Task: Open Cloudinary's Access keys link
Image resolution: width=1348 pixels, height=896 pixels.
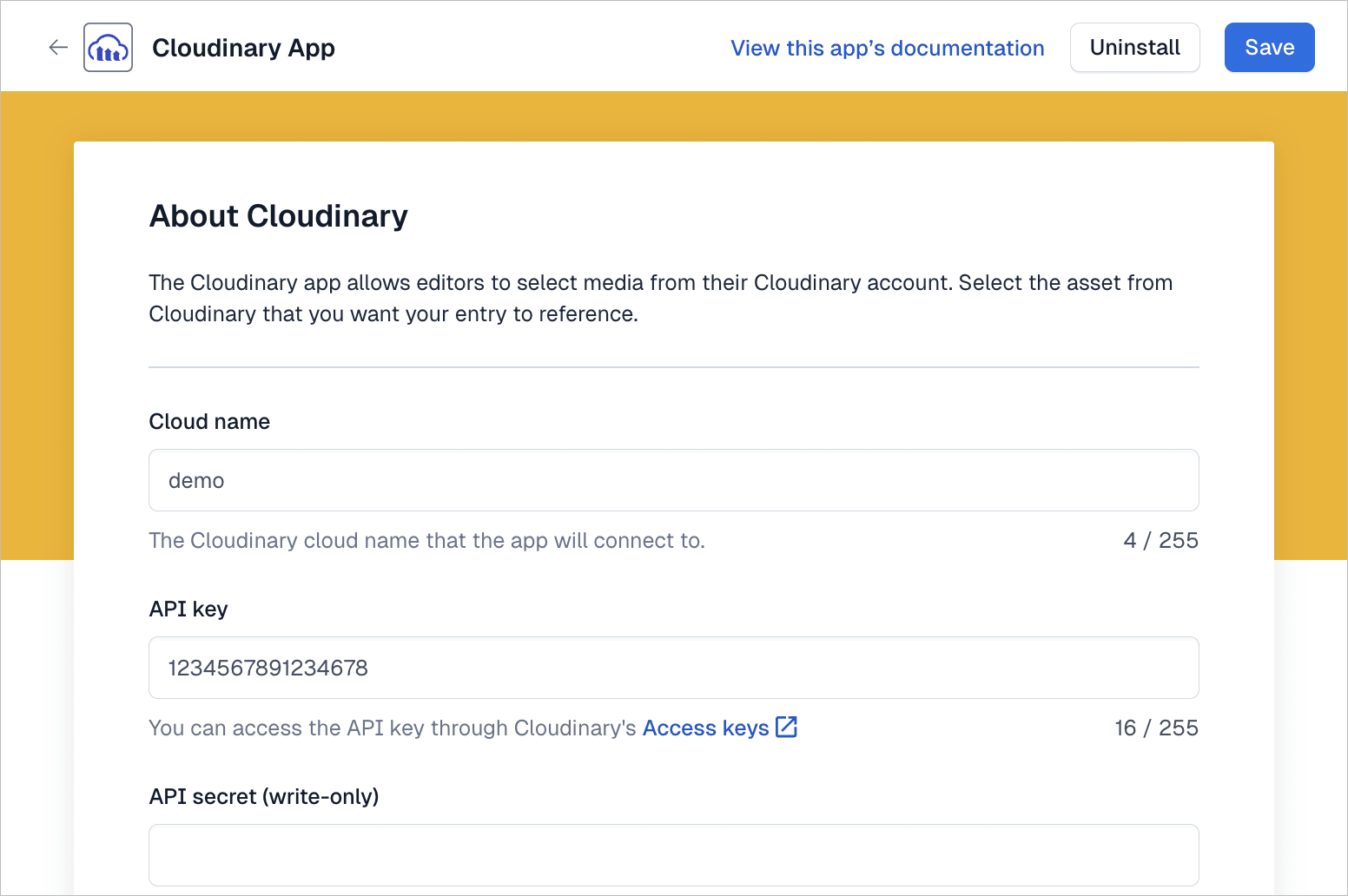Action: pos(705,728)
